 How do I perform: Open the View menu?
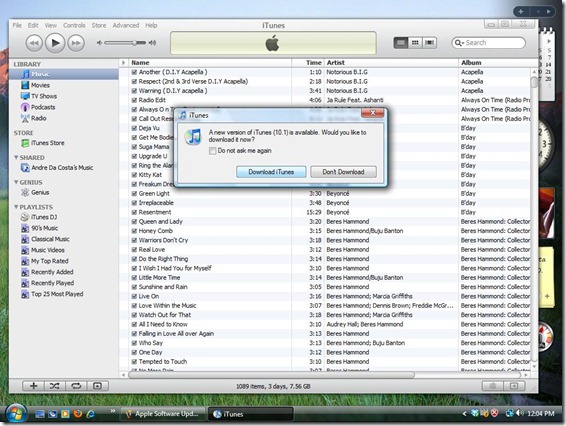tap(51, 25)
